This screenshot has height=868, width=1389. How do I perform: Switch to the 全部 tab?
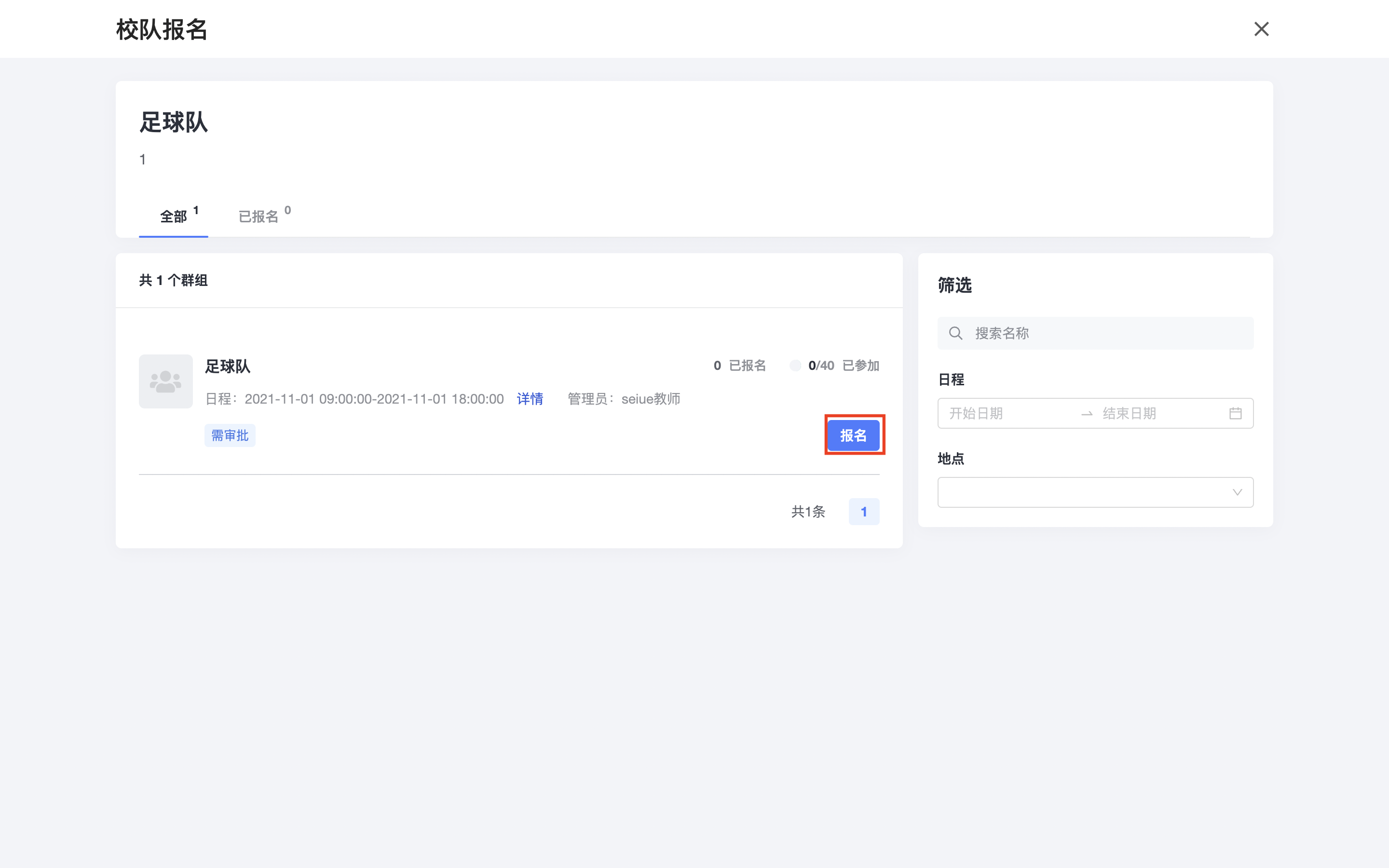click(x=173, y=216)
